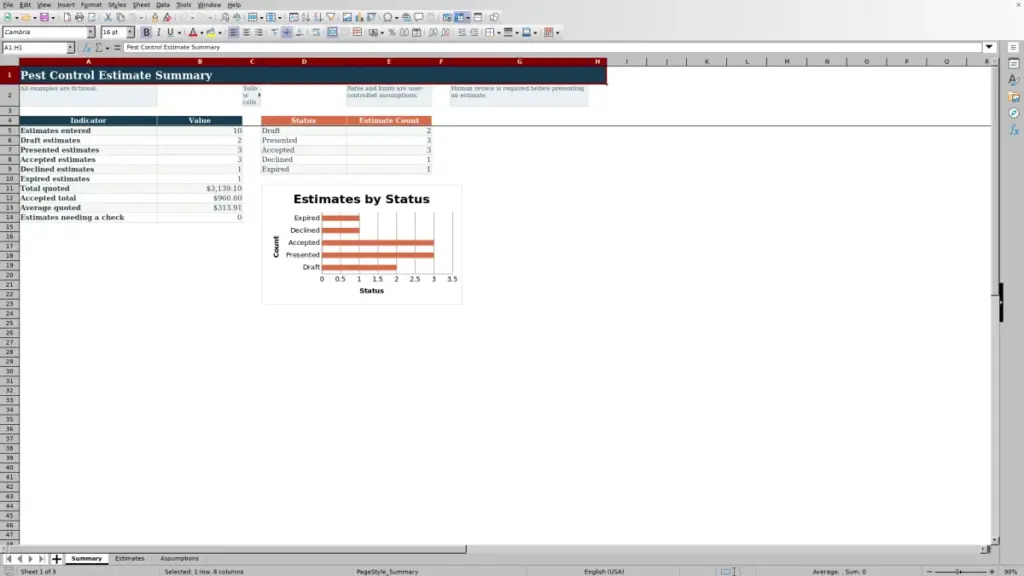
Task: Click the Estimates by Status chart
Action: click(362, 244)
